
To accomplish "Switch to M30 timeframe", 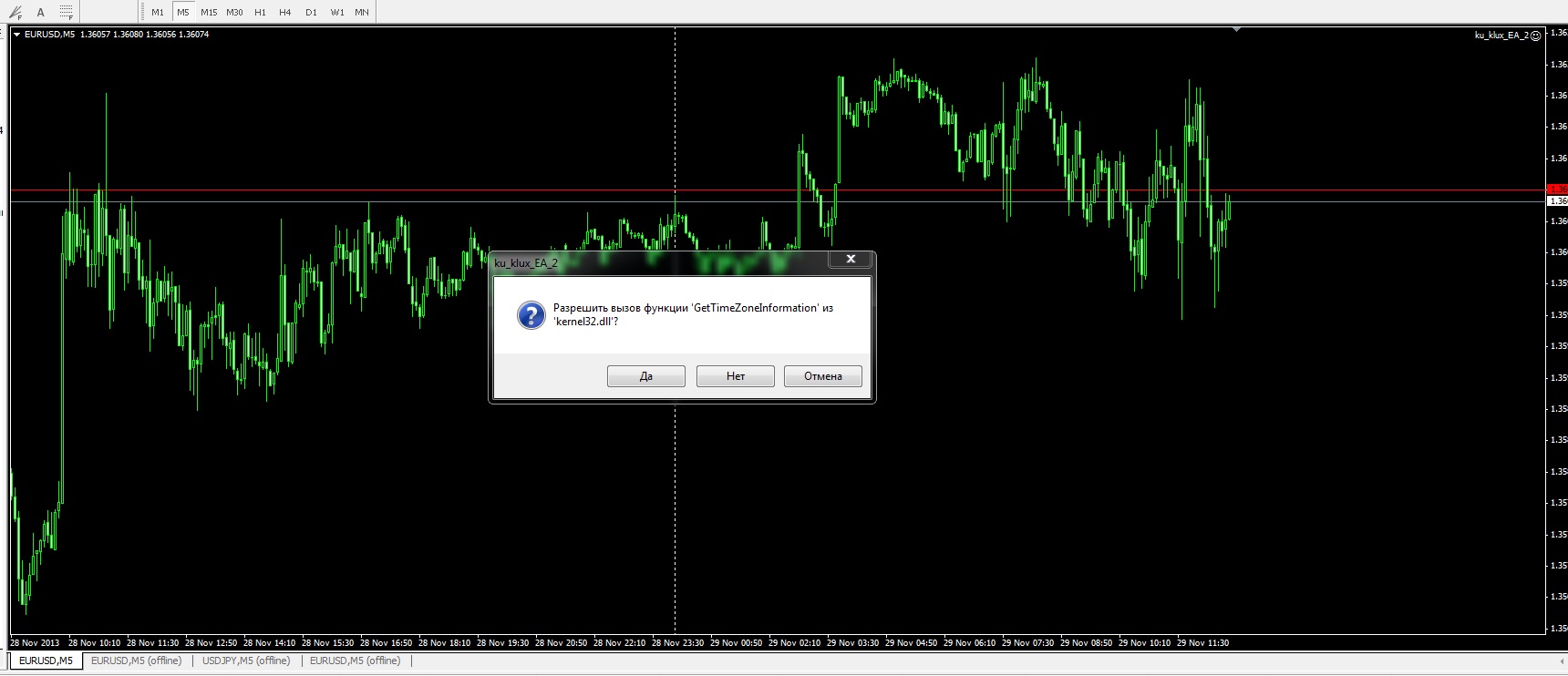I will pyautogui.click(x=234, y=13).
